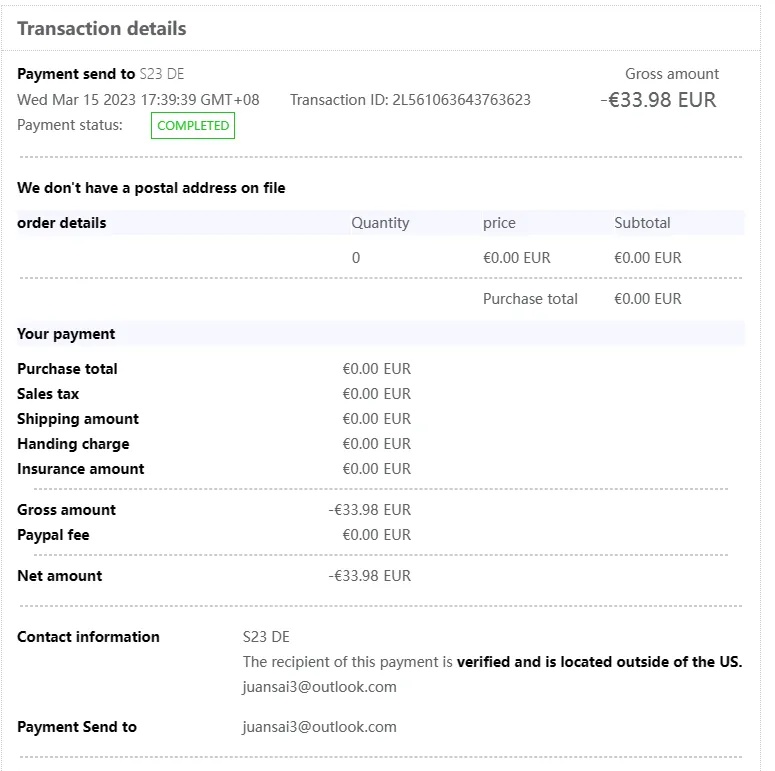Image resolution: width=775 pixels, height=771 pixels.
Task: Click the S23 DE recipient name in the header
Action: pyautogui.click(x=162, y=74)
